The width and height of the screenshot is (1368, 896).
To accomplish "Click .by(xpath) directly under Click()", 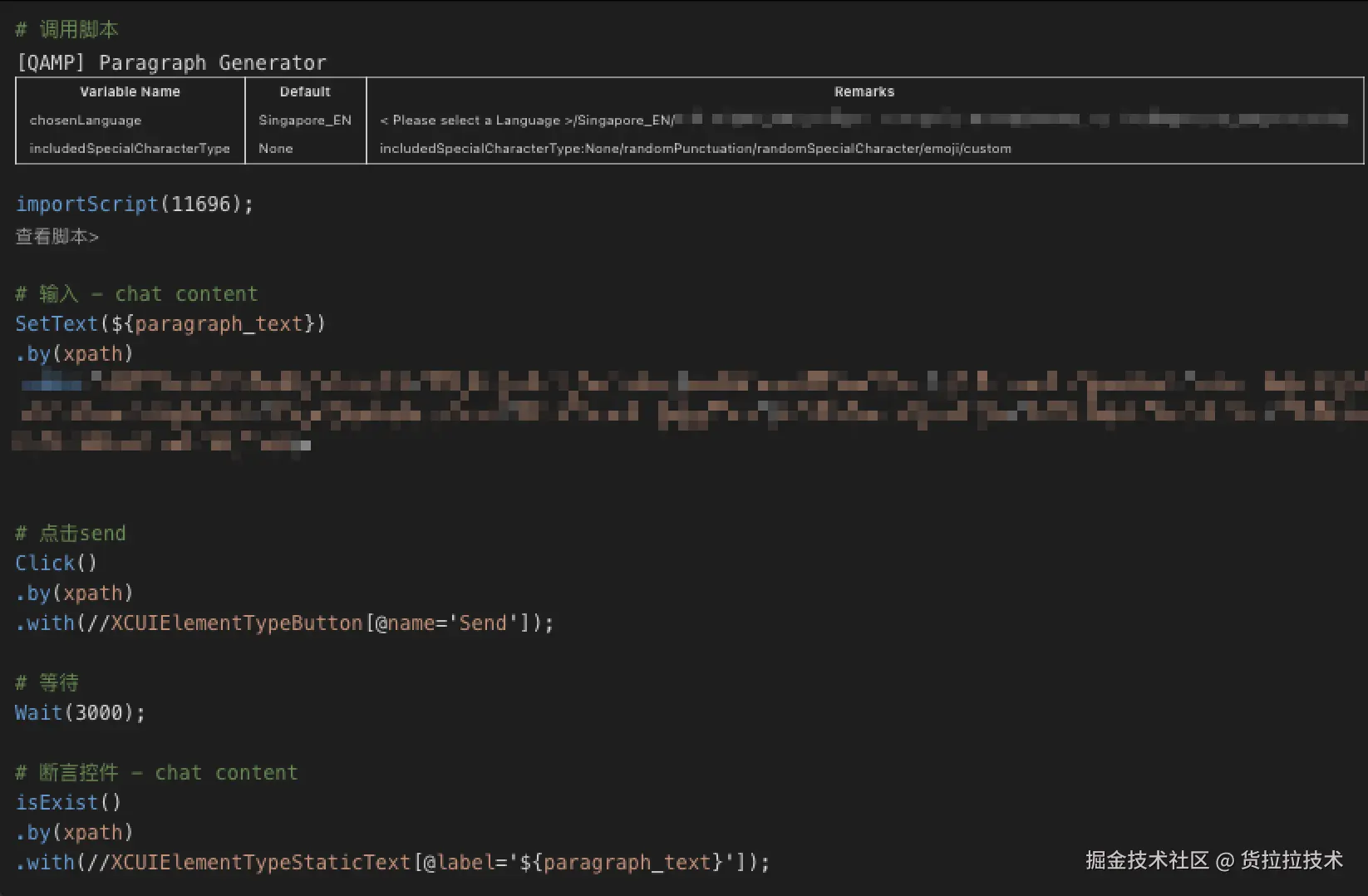I will (x=74, y=593).
